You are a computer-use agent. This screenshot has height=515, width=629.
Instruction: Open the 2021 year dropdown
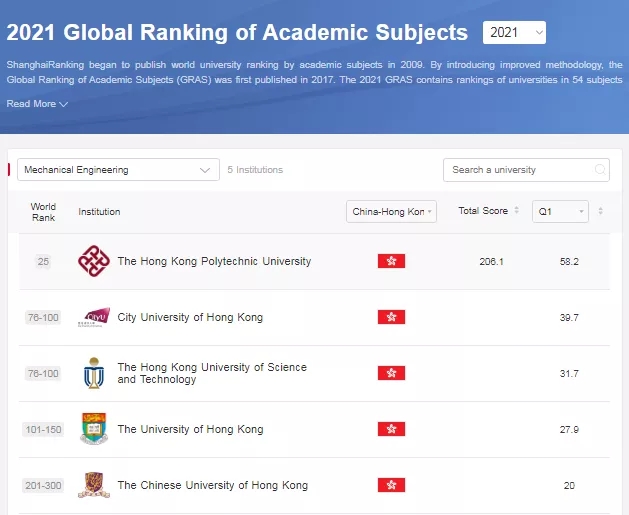(514, 32)
